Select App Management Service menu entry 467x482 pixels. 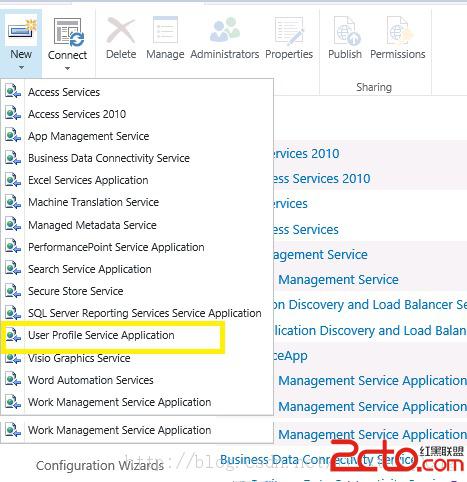[x=88, y=136]
